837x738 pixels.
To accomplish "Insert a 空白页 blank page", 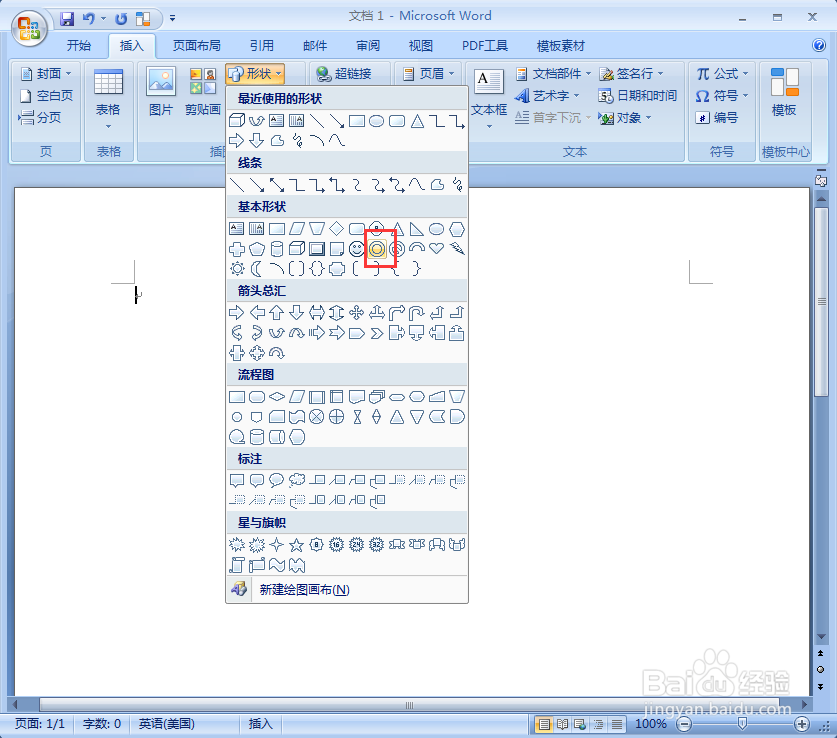I will (x=46, y=96).
